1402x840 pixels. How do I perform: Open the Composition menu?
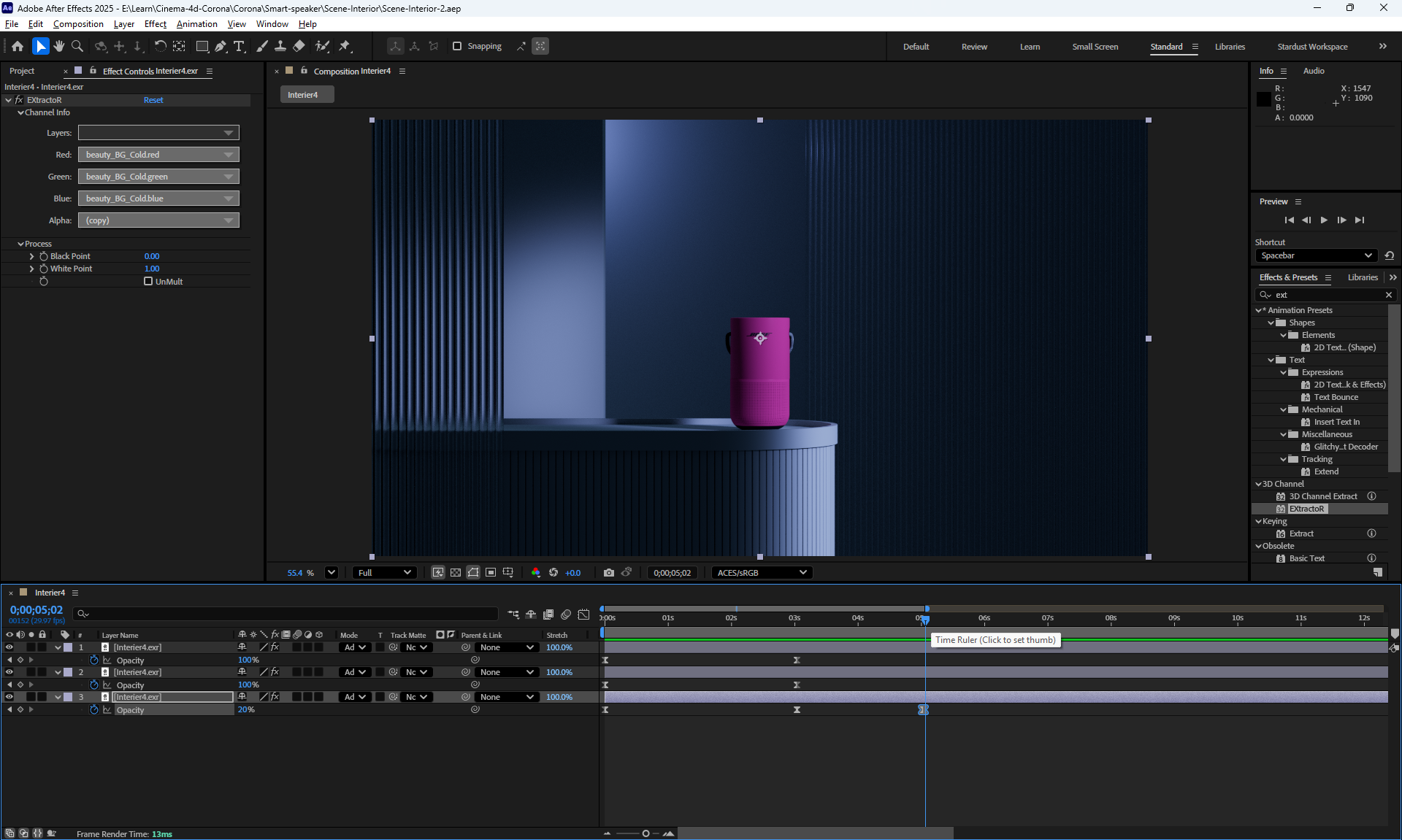tap(78, 24)
